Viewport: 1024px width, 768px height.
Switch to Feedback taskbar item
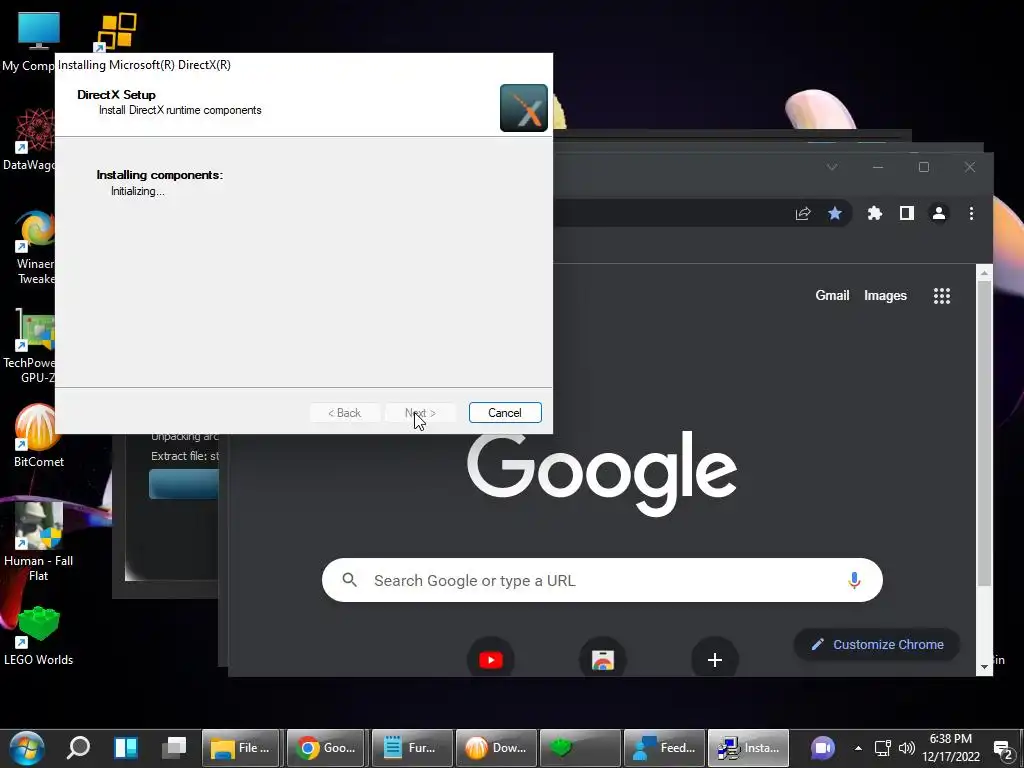(x=664, y=748)
